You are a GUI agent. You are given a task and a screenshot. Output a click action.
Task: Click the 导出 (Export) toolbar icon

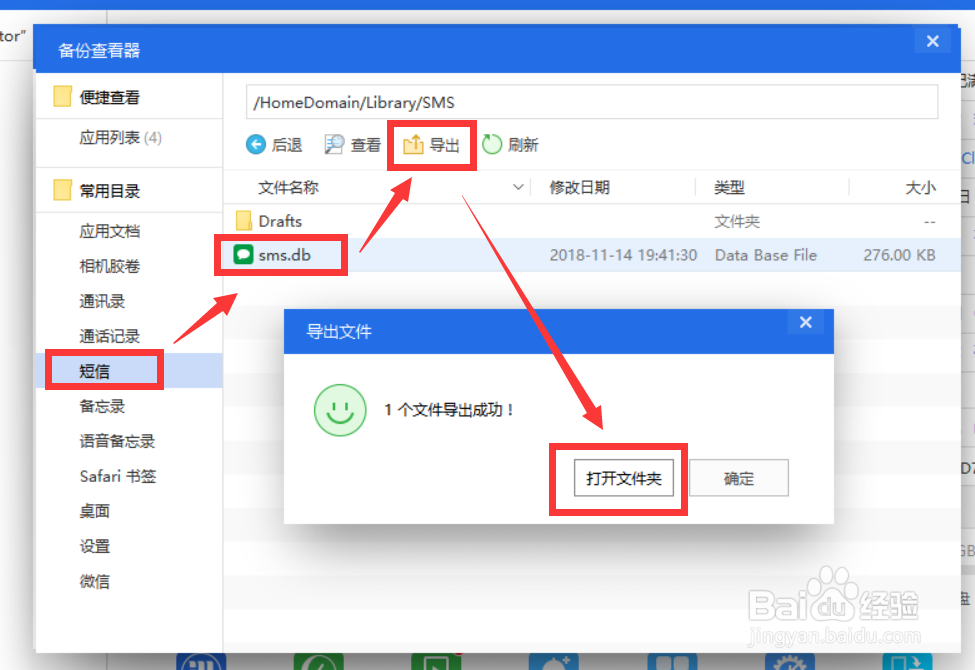(415, 144)
